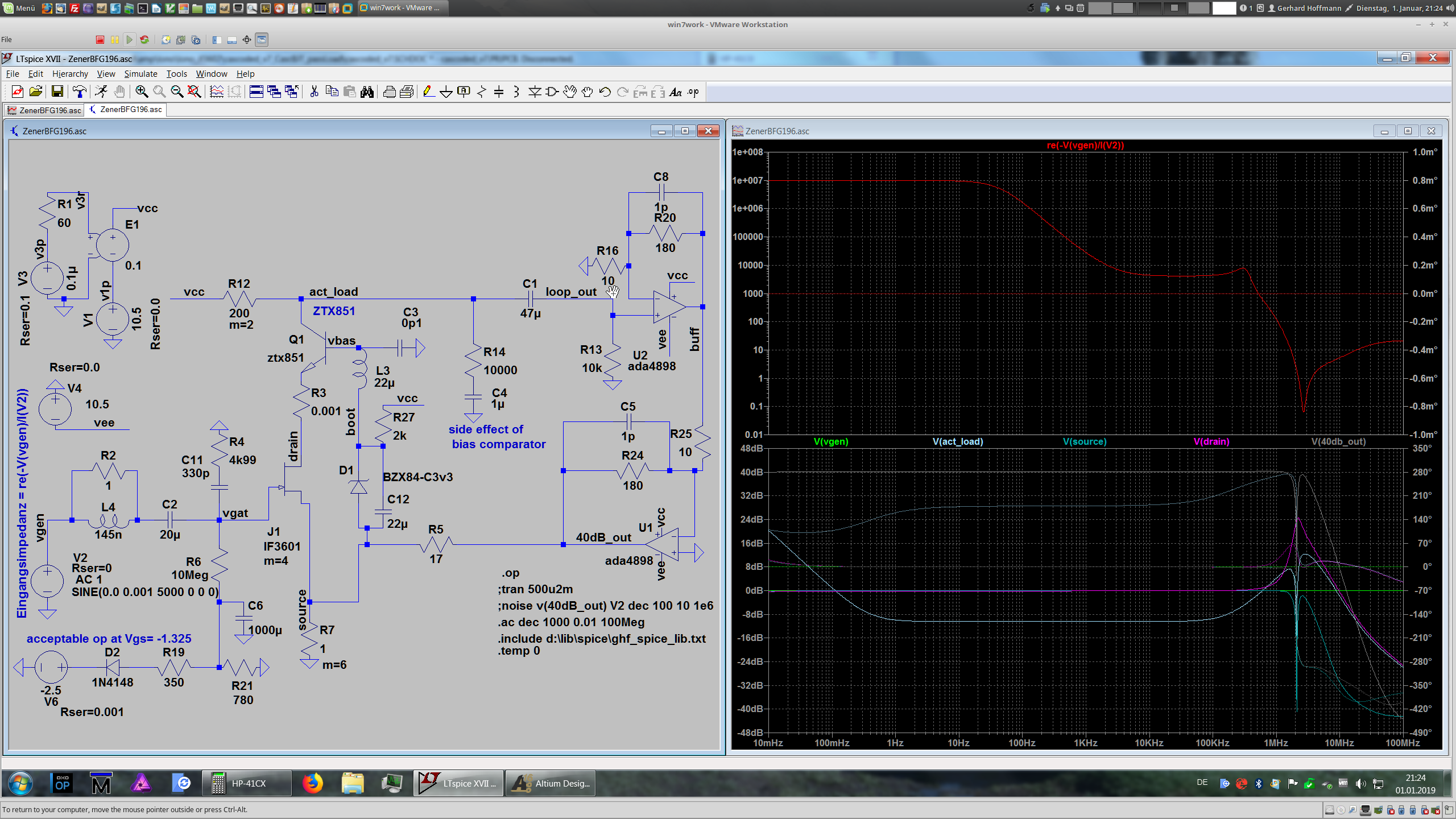The width and height of the screenshot is (1456, 819).
Task: Select the Drag hand tool
Action: (587, 92)
